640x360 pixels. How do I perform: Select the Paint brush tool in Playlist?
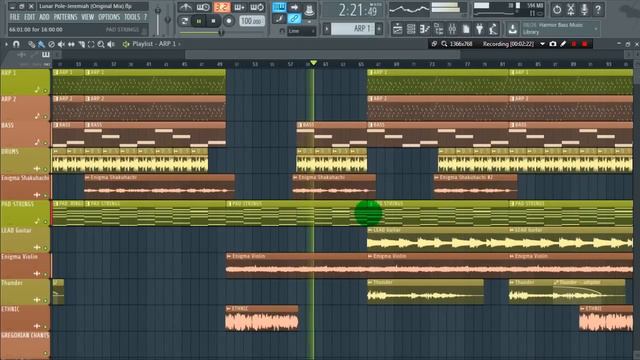(x=41, y=44)
